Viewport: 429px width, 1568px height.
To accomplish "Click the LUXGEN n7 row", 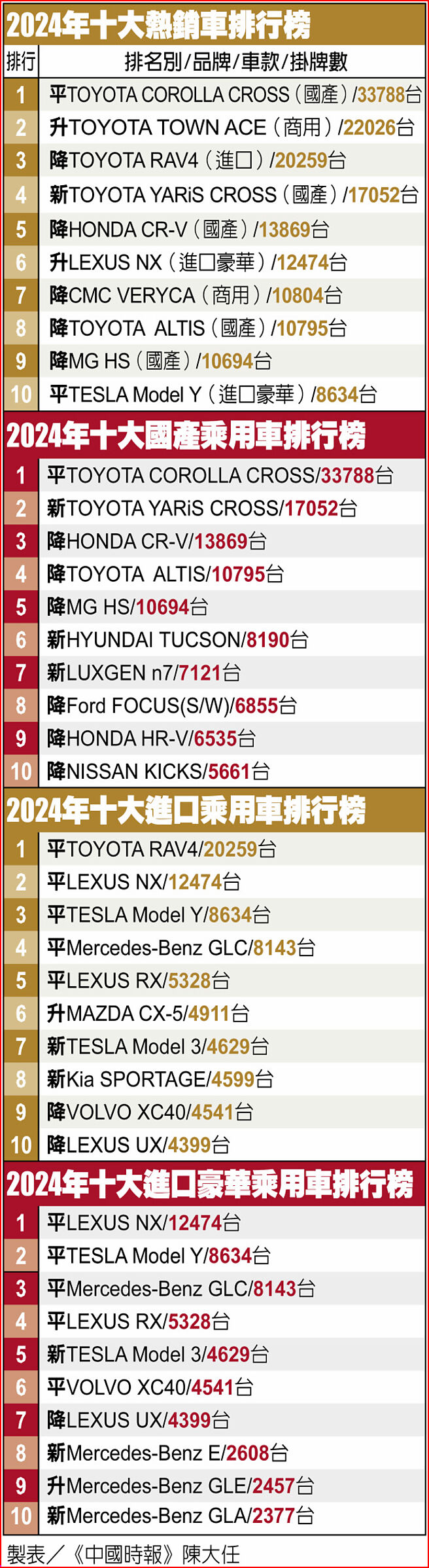I will (144, 673).
